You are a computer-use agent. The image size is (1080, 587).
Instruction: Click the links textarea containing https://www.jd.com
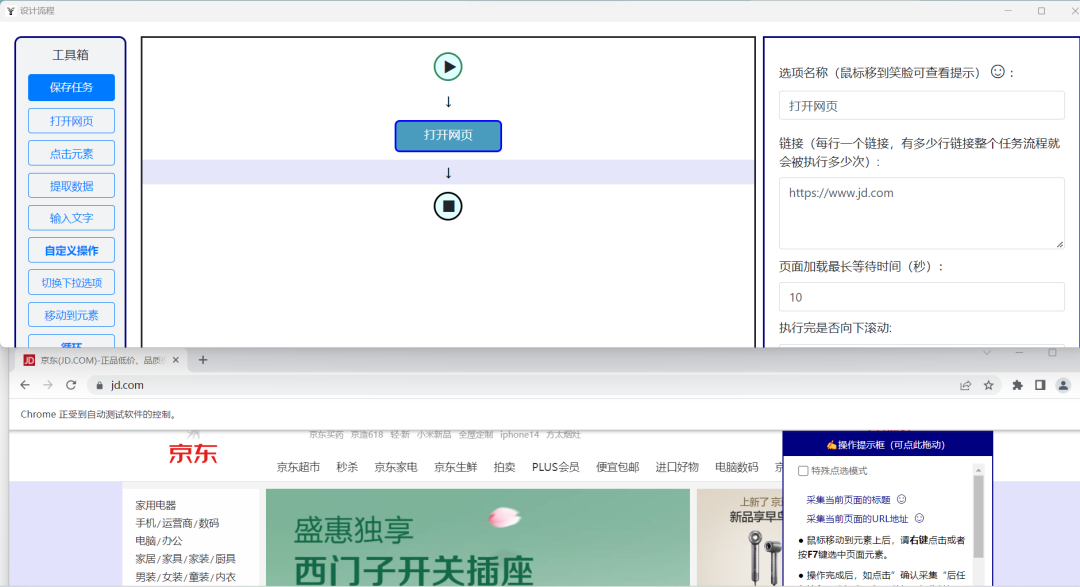pos(922,213)
